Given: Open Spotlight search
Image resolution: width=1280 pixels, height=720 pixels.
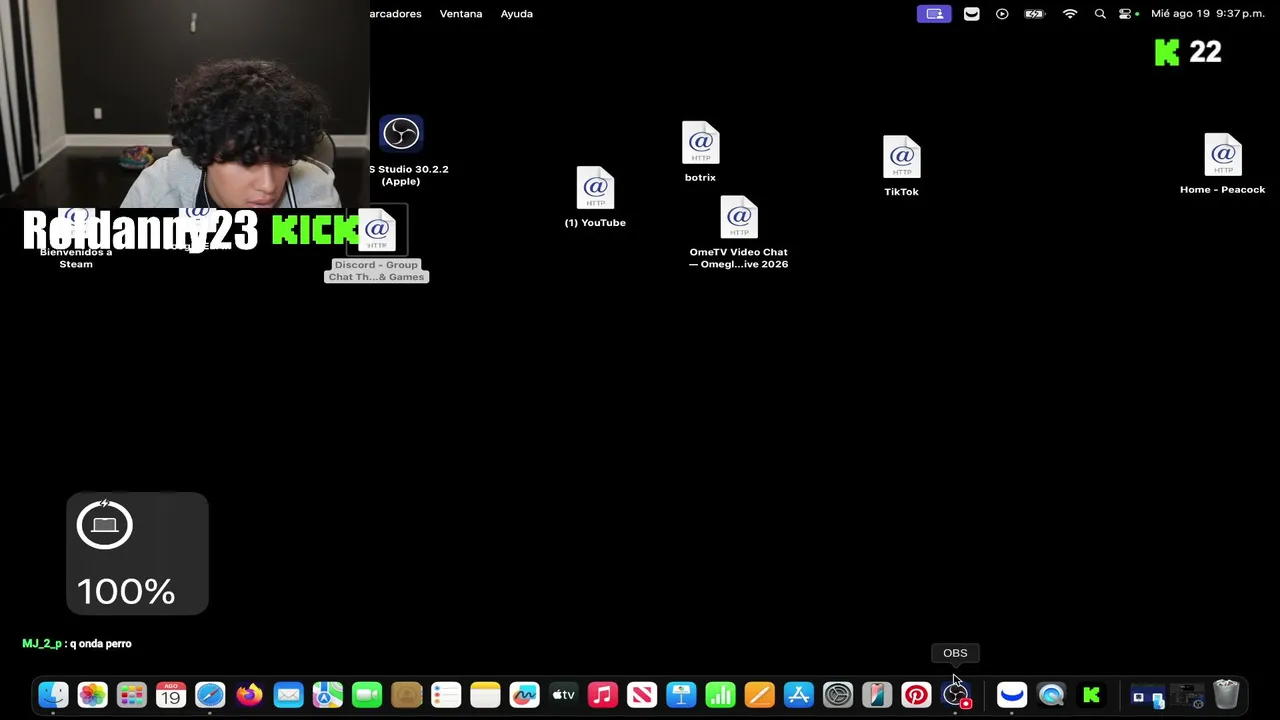Looking at the screenshot, I should [1100, 14].
